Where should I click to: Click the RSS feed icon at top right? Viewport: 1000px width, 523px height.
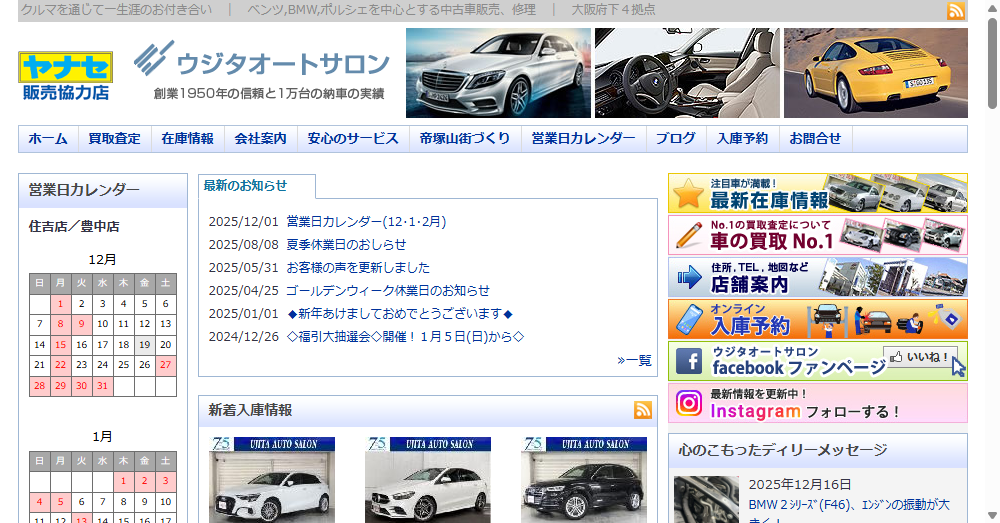(x=956, y=11)
